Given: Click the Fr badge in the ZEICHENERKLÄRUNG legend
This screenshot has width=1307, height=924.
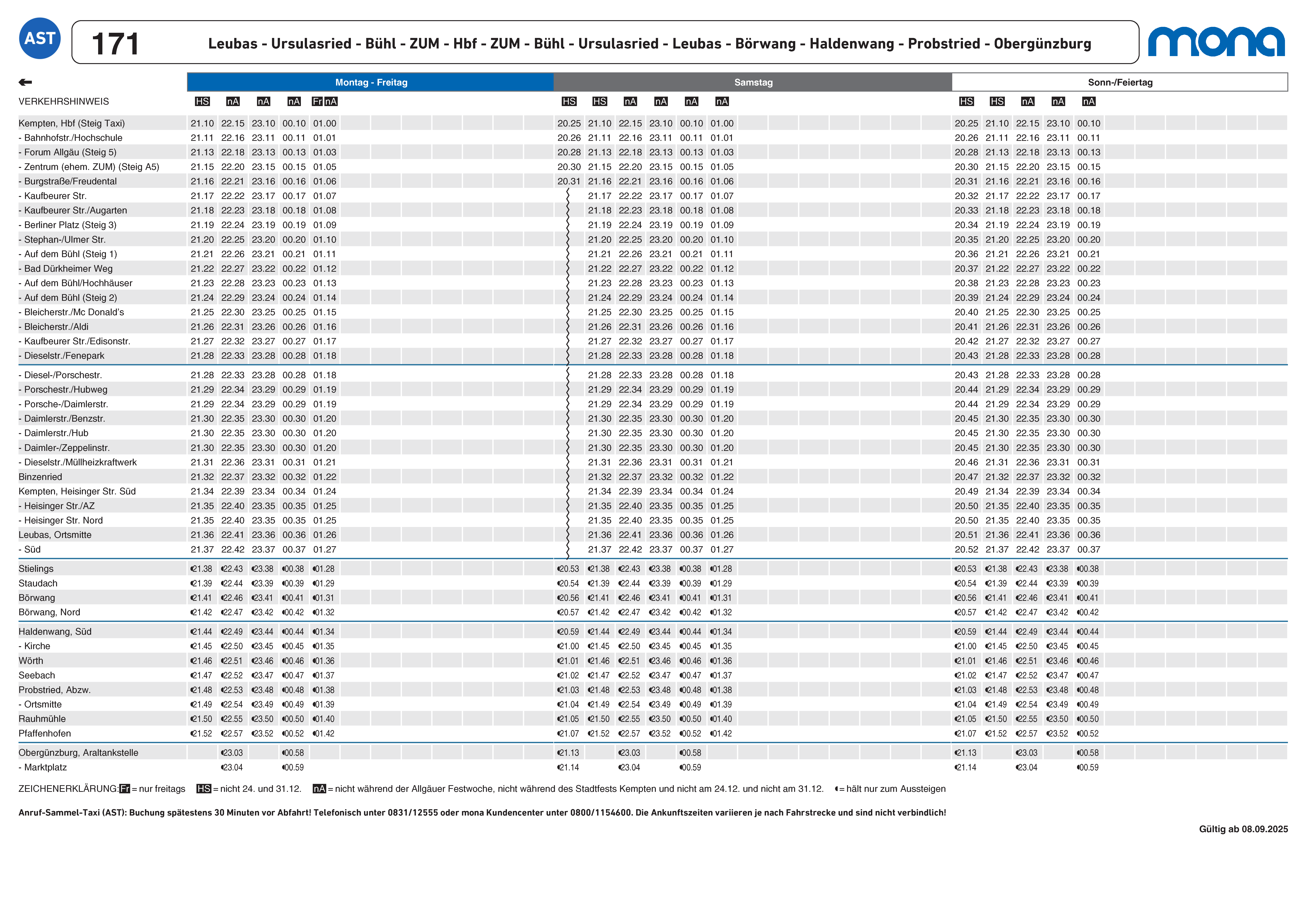Looking at the screenshot, I should coord(125,789).
